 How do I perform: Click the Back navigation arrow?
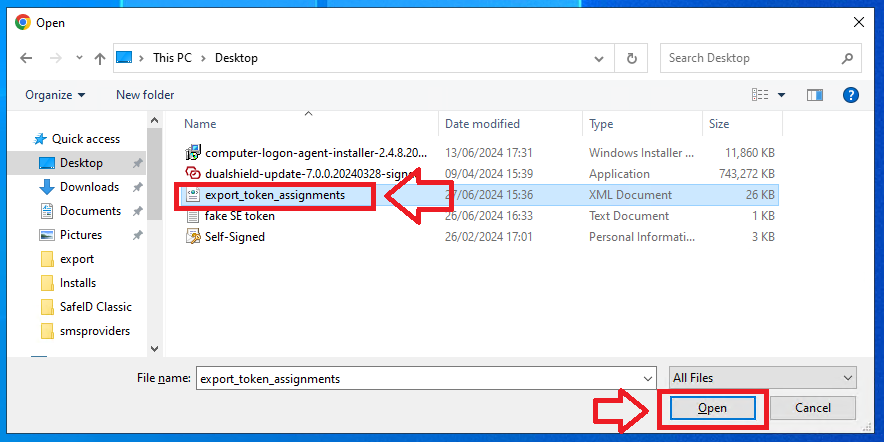point(26,58)
